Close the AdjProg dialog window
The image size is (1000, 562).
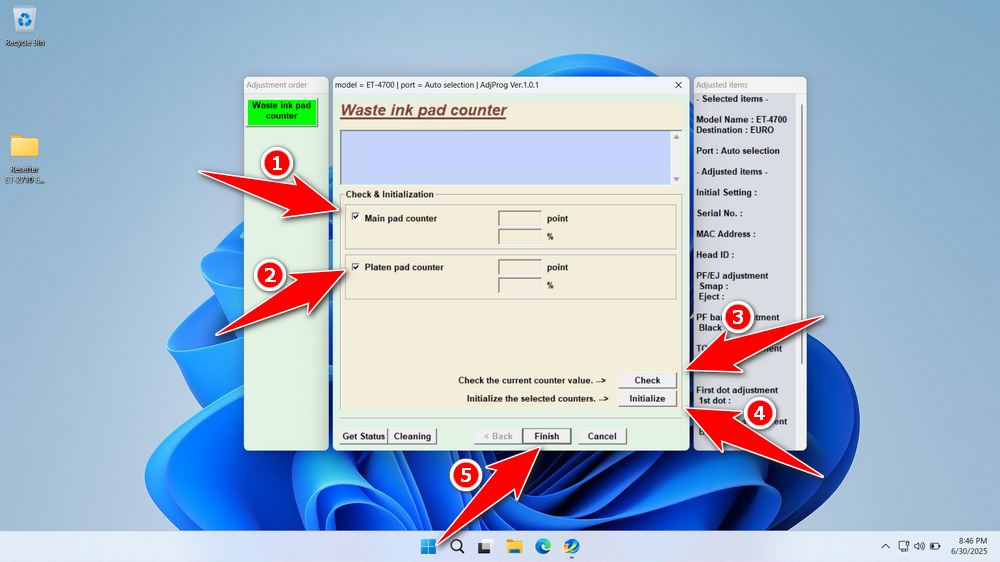pos(678,85)
